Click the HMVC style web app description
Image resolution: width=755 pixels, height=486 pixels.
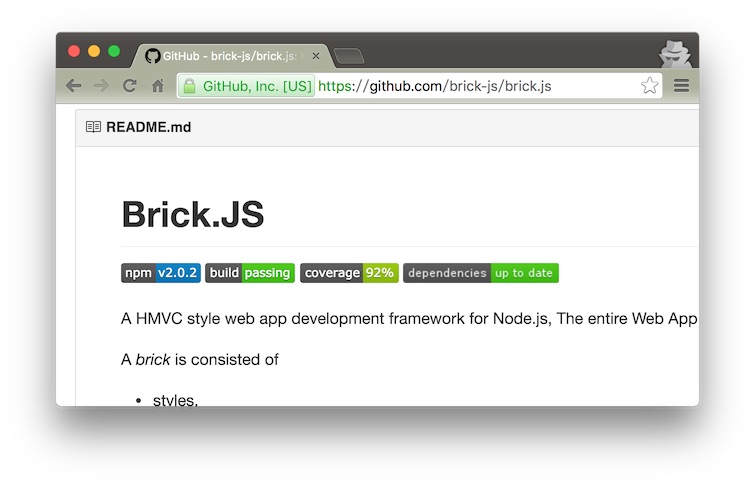(409, 319)
